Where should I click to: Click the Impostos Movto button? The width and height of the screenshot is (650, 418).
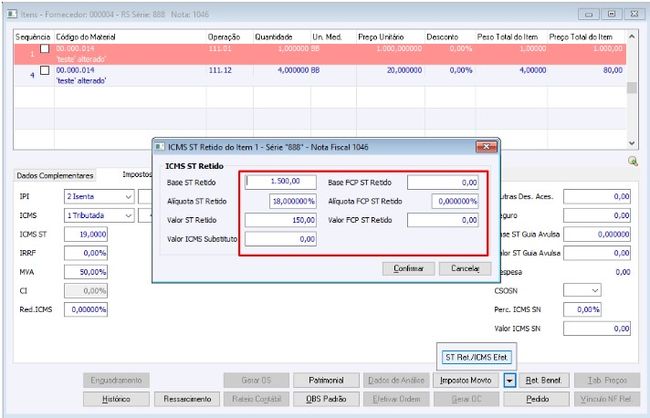tap(466, 380)
